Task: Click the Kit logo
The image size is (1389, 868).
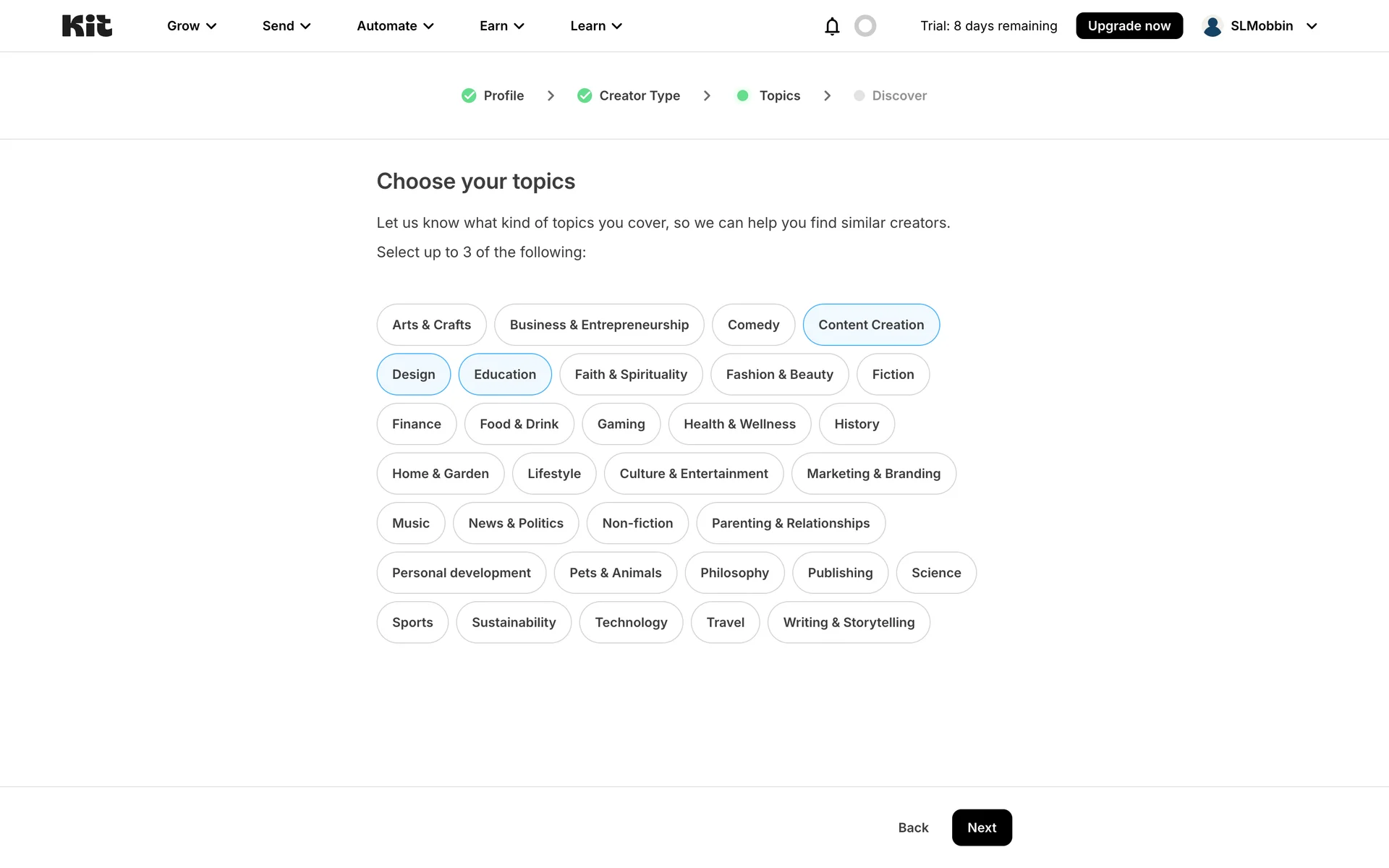Action: pyautogui.click(x=87, y=26)
